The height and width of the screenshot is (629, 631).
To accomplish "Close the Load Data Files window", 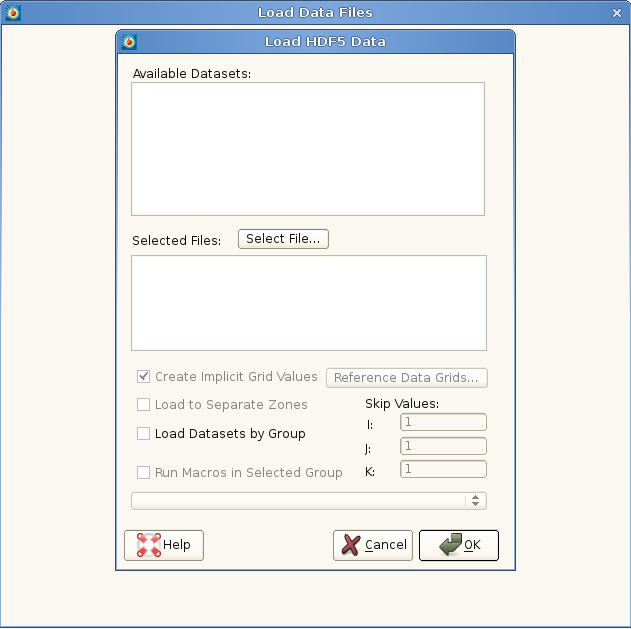I will 617,12.
